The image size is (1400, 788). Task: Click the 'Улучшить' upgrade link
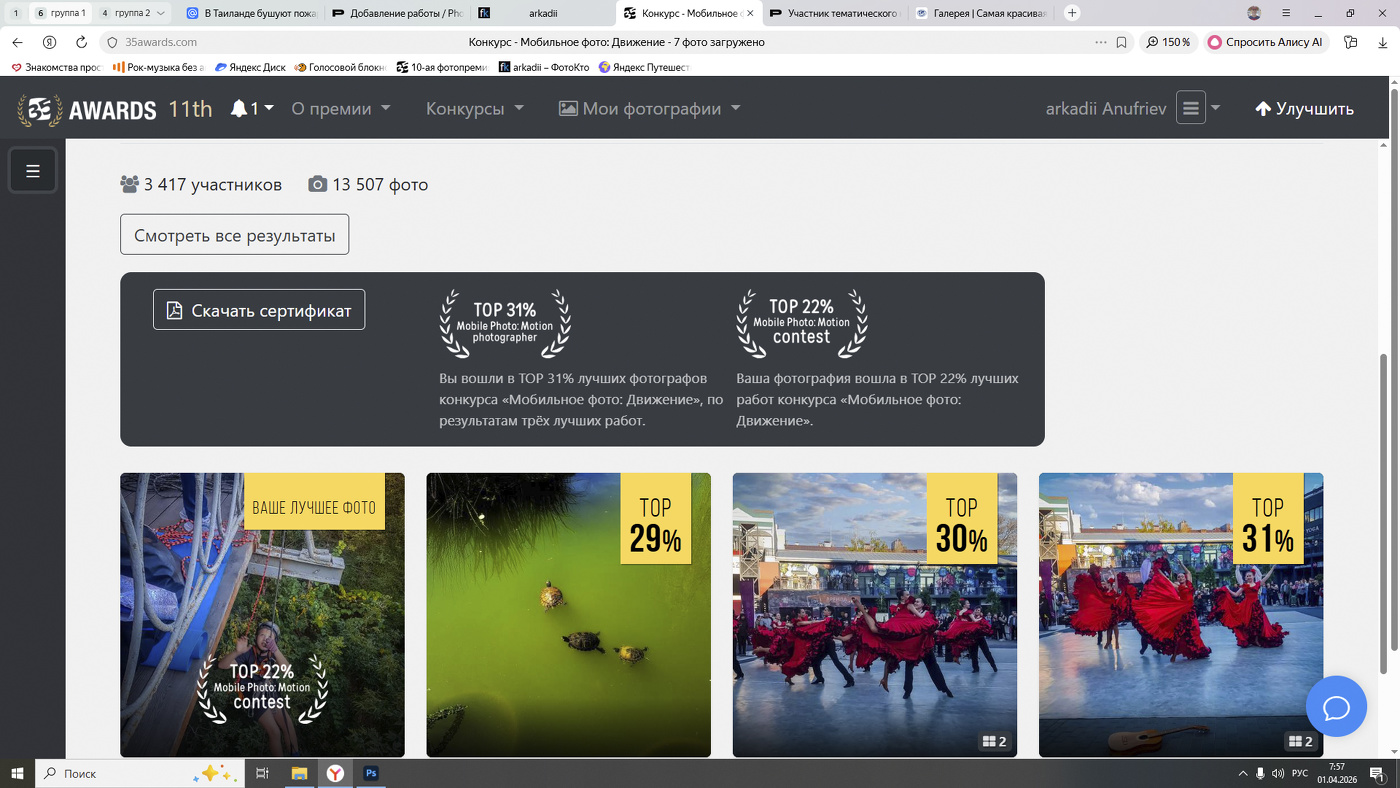tap(1304, 109)
